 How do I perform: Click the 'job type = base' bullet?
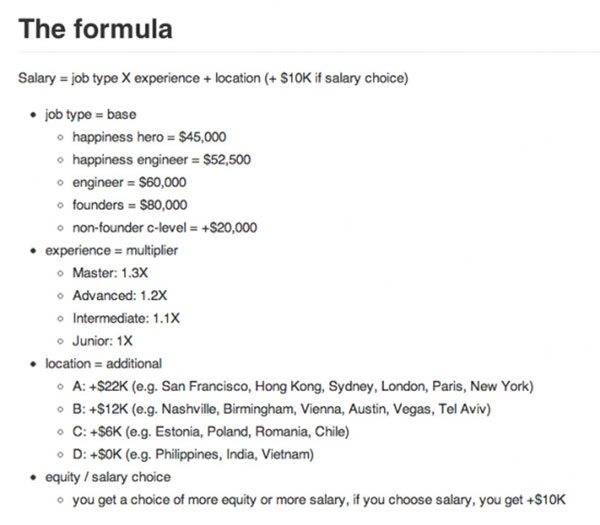pyautogui.click(x=91, y=114)
